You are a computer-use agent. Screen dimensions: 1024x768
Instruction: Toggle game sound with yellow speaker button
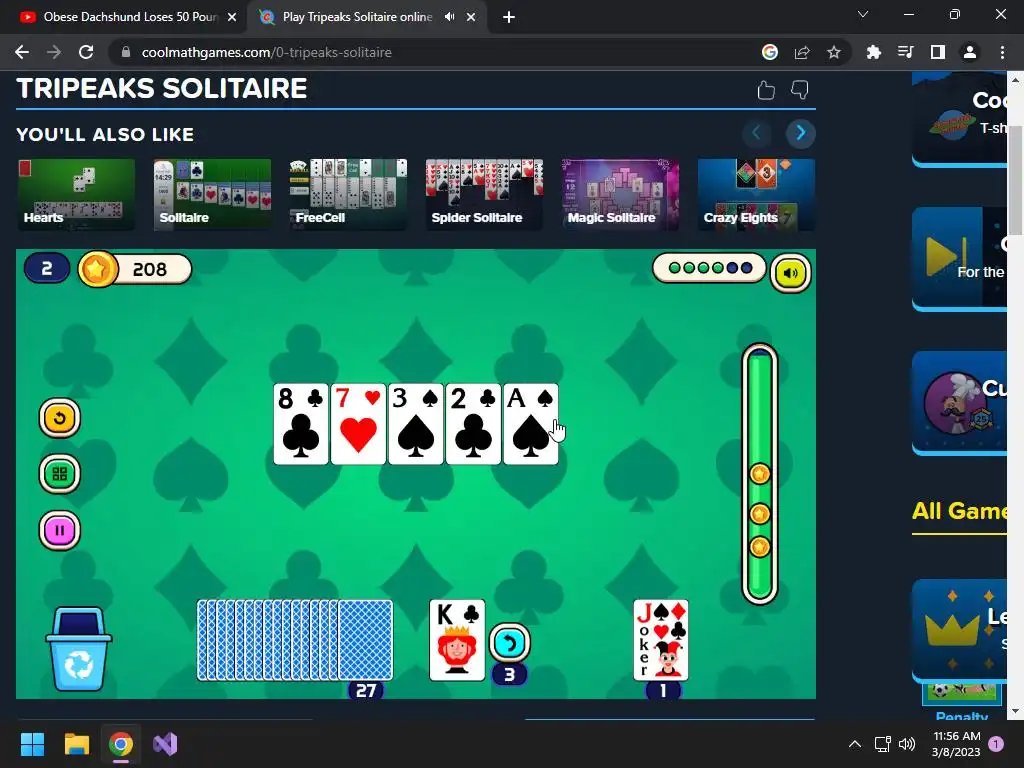[790, 273]
